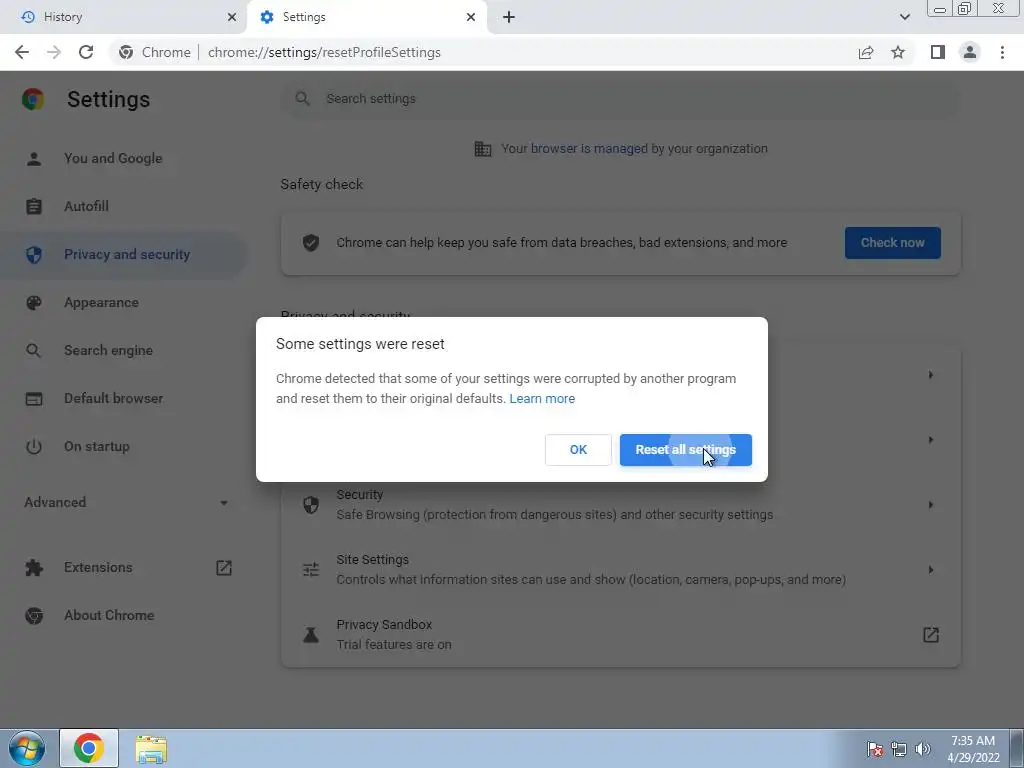Screen dimensions: 1024x768
Task: Open the Privacy Sandbox row
Action: 620,635
